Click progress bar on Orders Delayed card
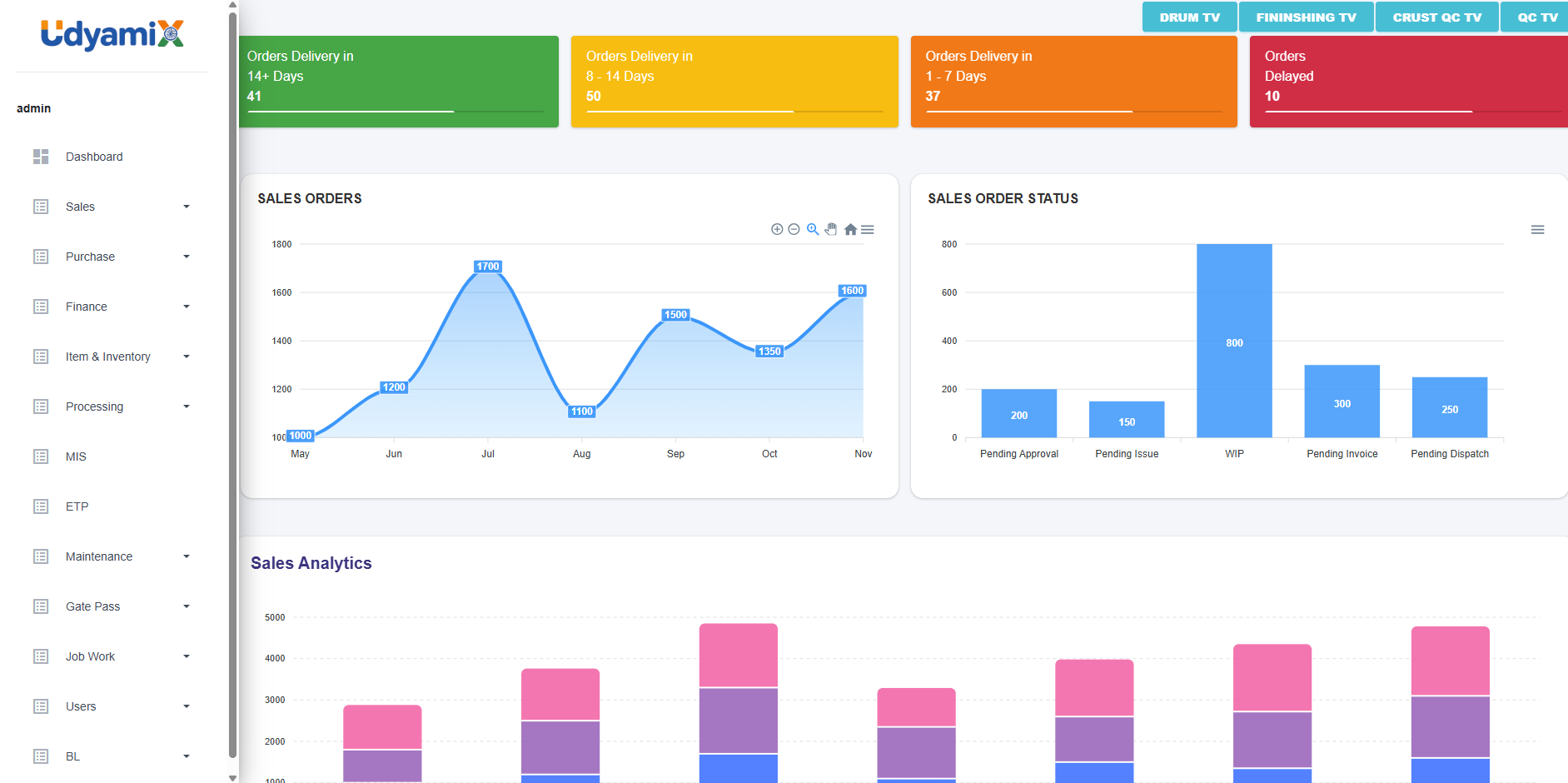 pos(1413,112)
